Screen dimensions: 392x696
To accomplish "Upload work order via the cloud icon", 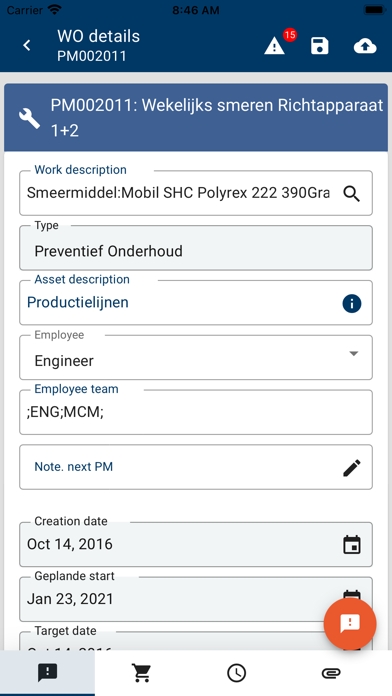I will coord(365,46).
